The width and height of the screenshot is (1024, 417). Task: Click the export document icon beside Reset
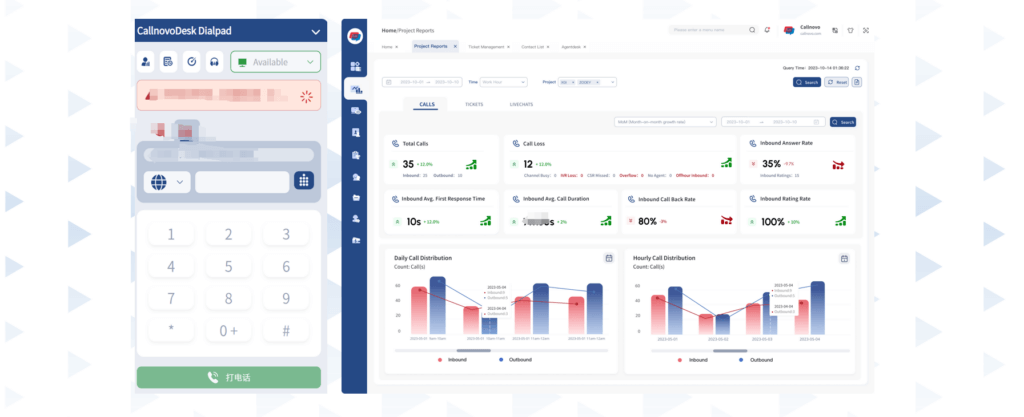tap(857, 82)
